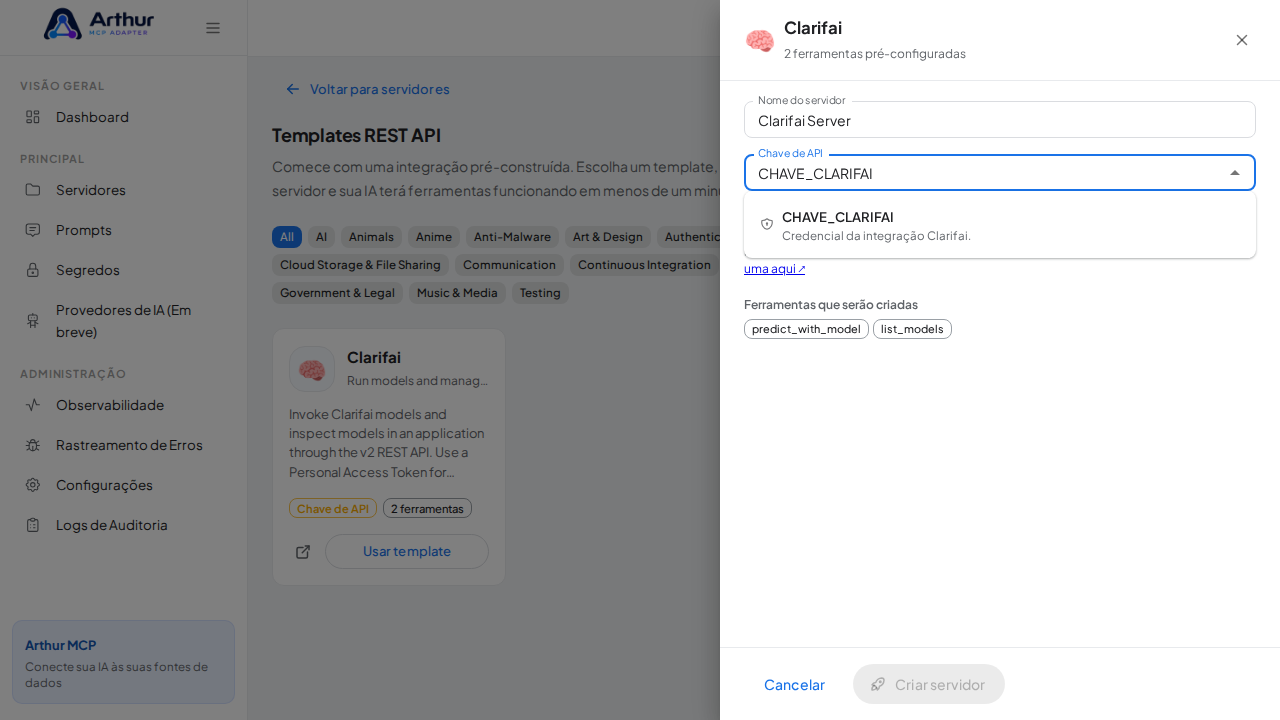Click the Templates REST API heading
1280x720 pixels.
(356, 135)
